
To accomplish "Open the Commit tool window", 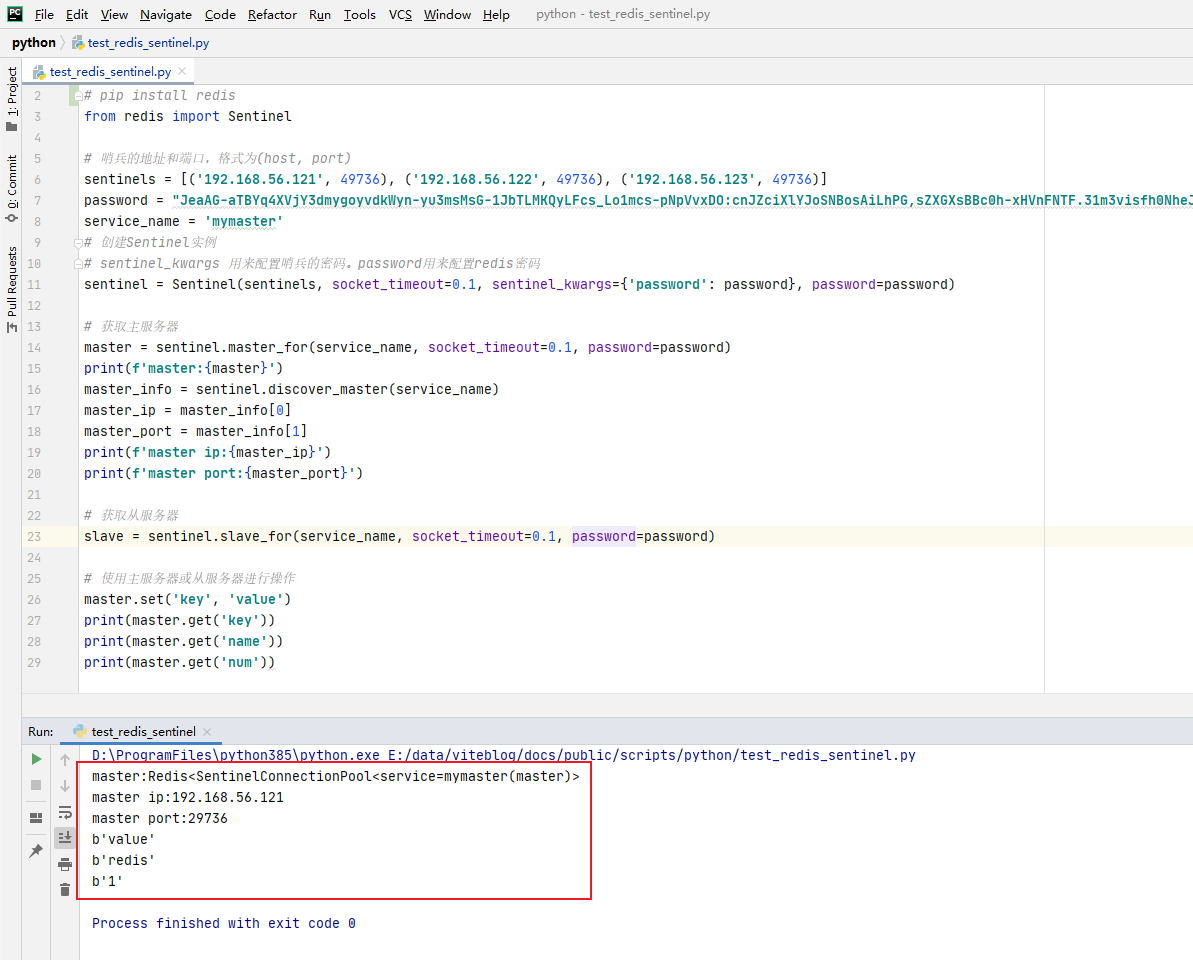I will point(11,189).
